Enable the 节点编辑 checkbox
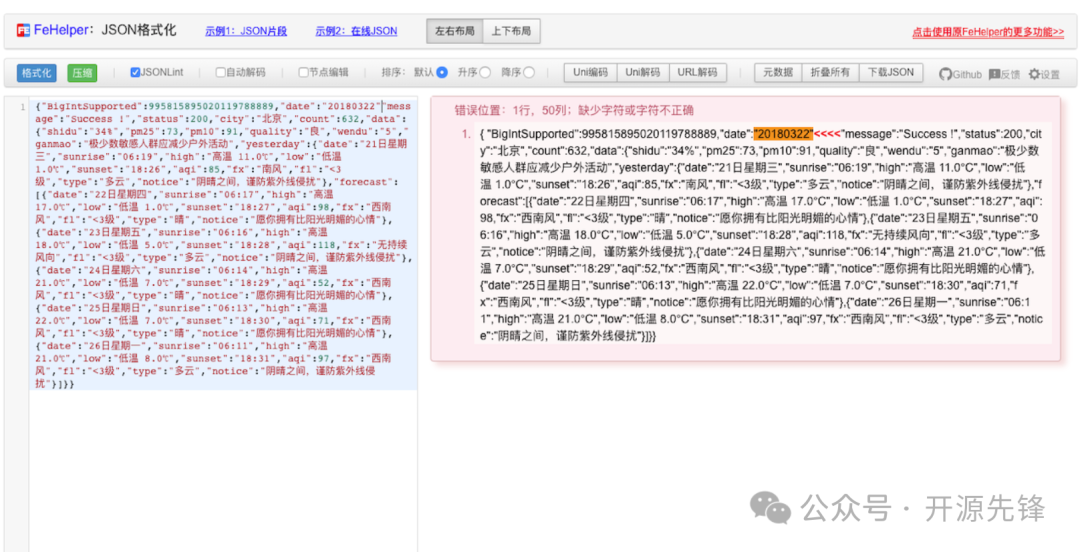The image size is (1080, 552). pos(303,72)
